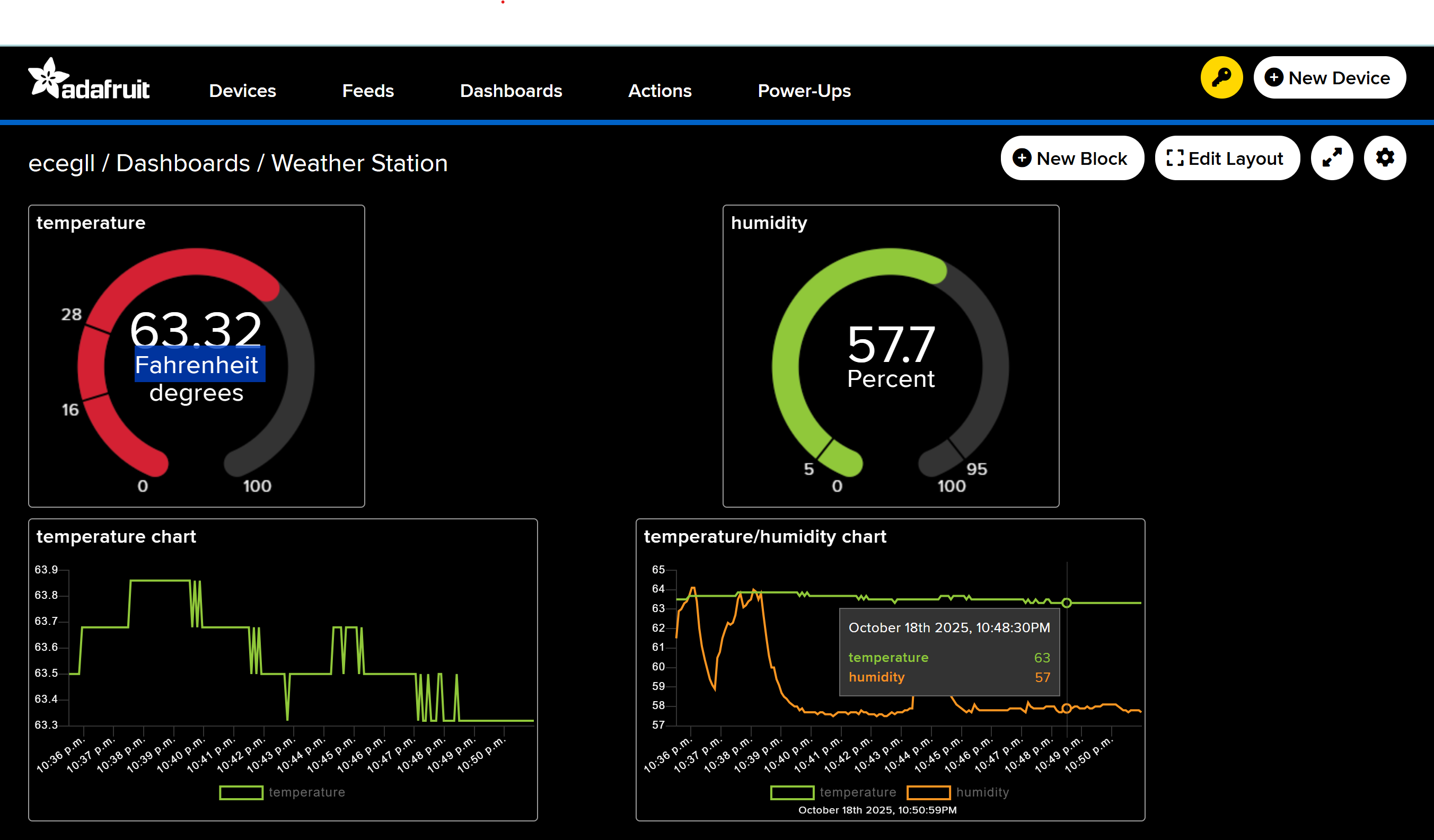Click the highlighted green chart data point
This screenshot has height=840, width=1434.
click(x=1067, y=603)
